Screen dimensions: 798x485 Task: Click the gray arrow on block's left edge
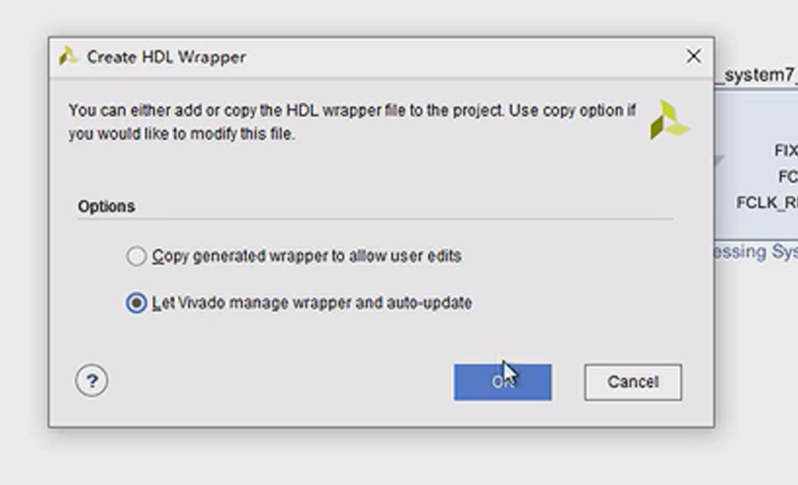719,161
